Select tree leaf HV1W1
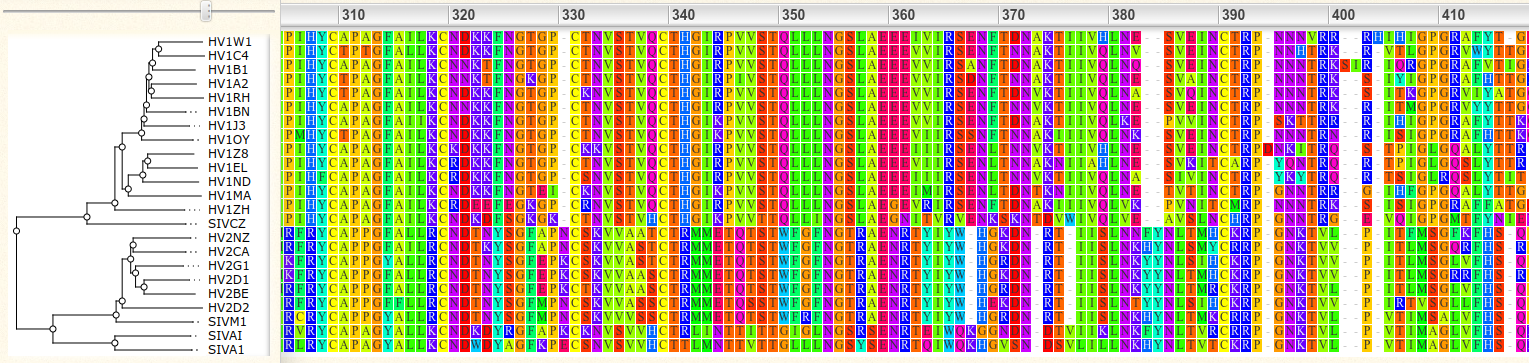The width and height of the screenshot is (1529, 363). click(229, 41)
